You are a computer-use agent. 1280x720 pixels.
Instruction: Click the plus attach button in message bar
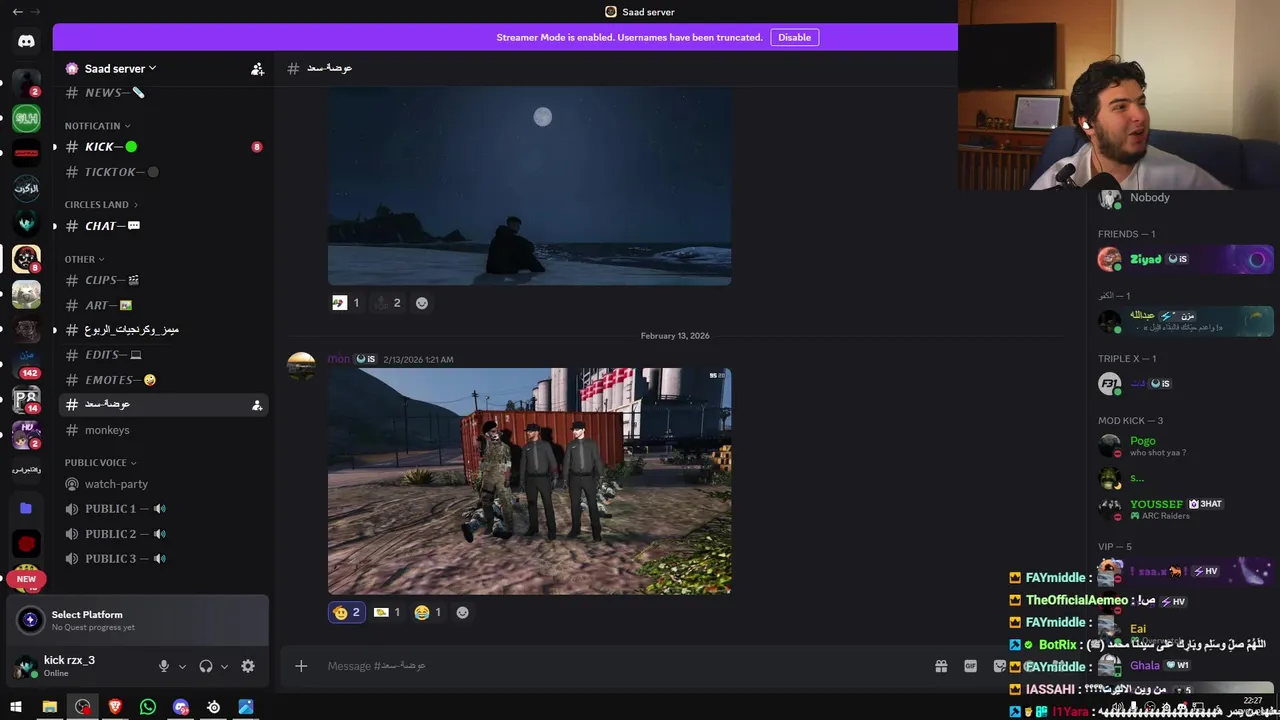pyautogui.click(x=301, y=666)
